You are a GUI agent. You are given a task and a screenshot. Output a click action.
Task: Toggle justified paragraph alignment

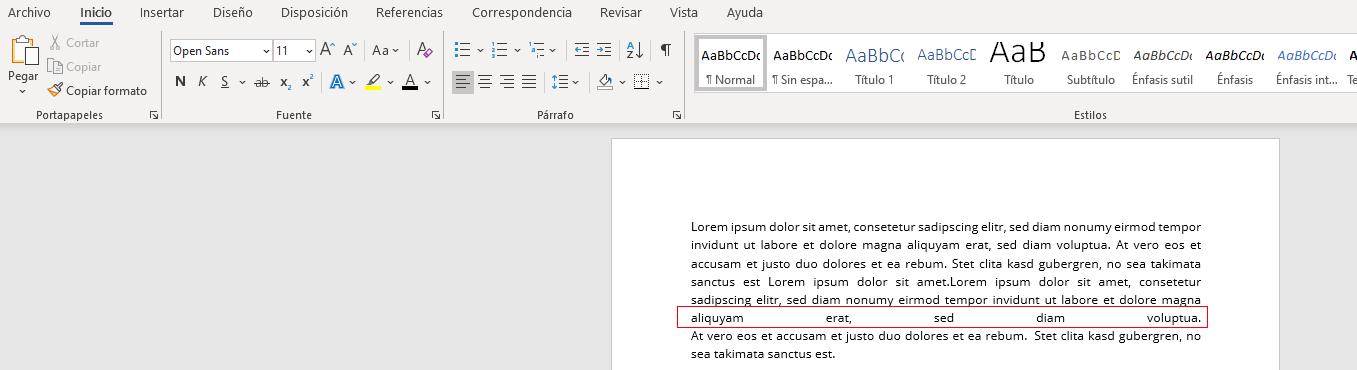click(529, 82)
